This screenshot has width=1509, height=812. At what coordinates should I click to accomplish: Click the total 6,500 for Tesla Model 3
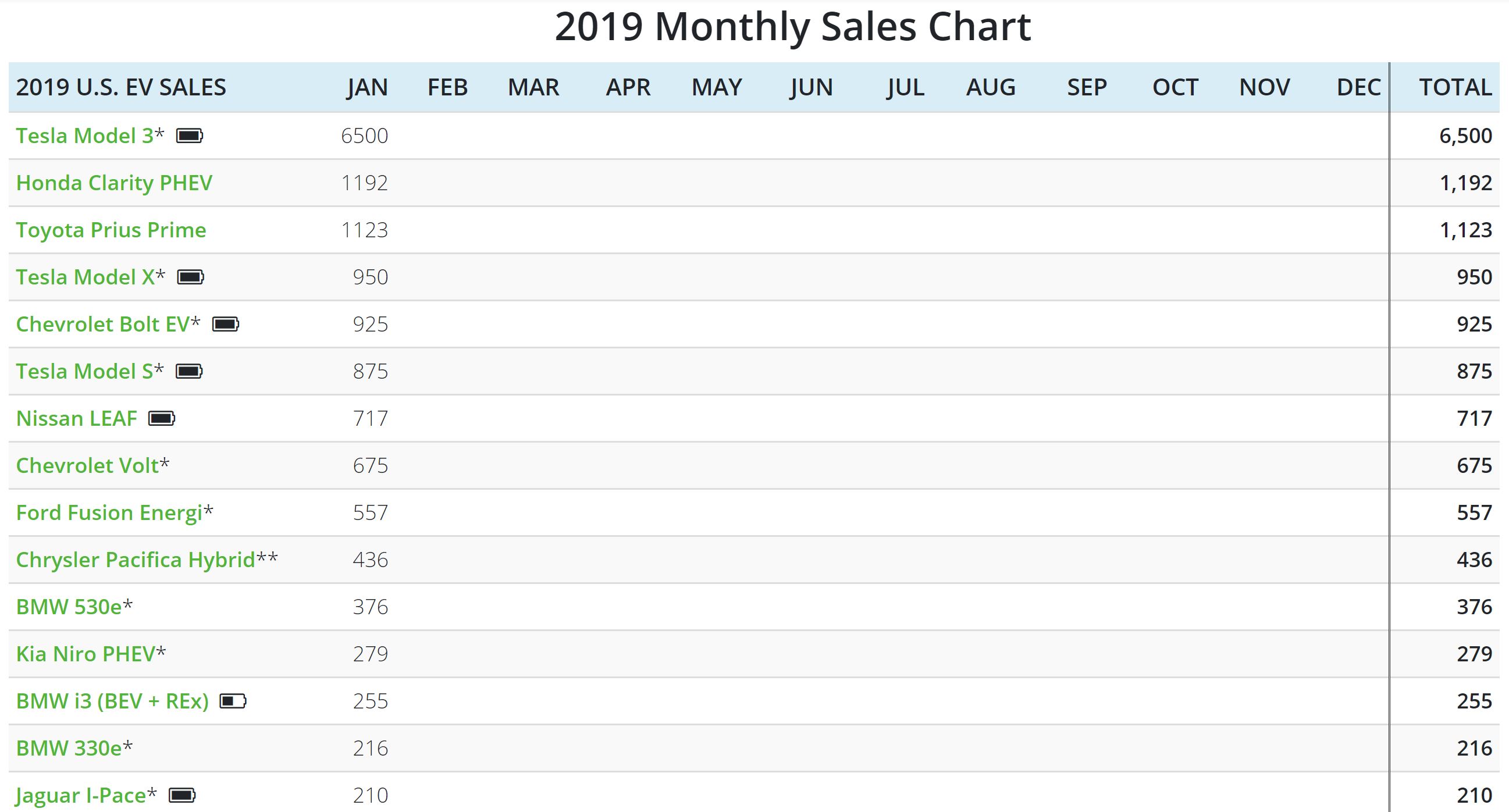click(x=1465, y=136)
